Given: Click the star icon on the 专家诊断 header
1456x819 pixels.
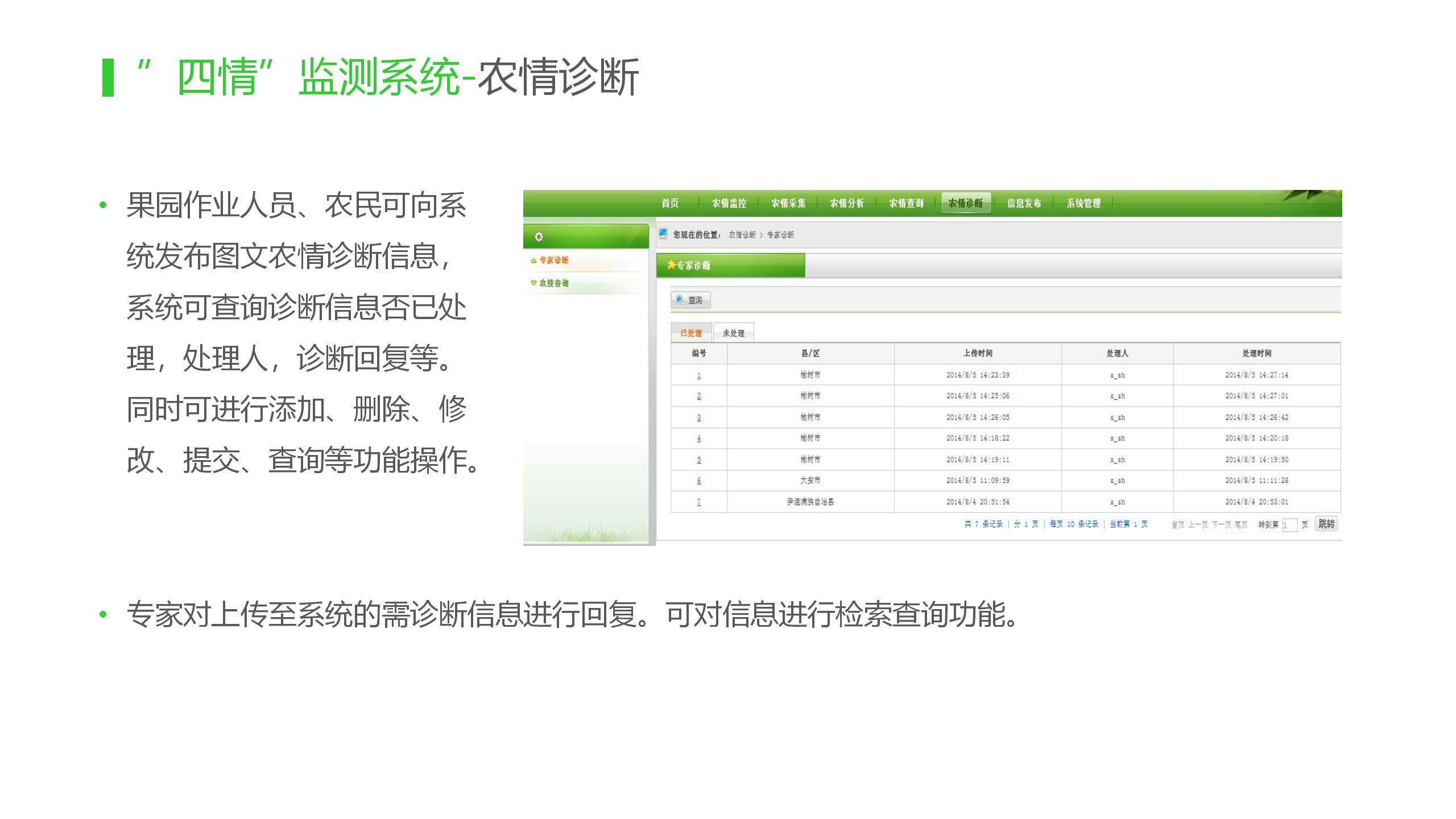Looking at the screenshot, I should click(671, 265).
